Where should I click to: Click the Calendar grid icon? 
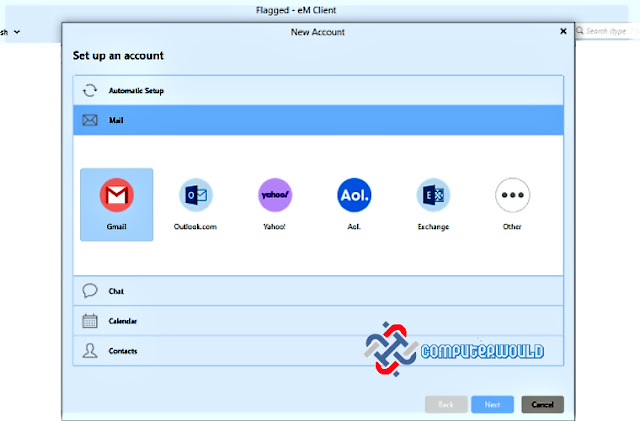coord(90,321)
